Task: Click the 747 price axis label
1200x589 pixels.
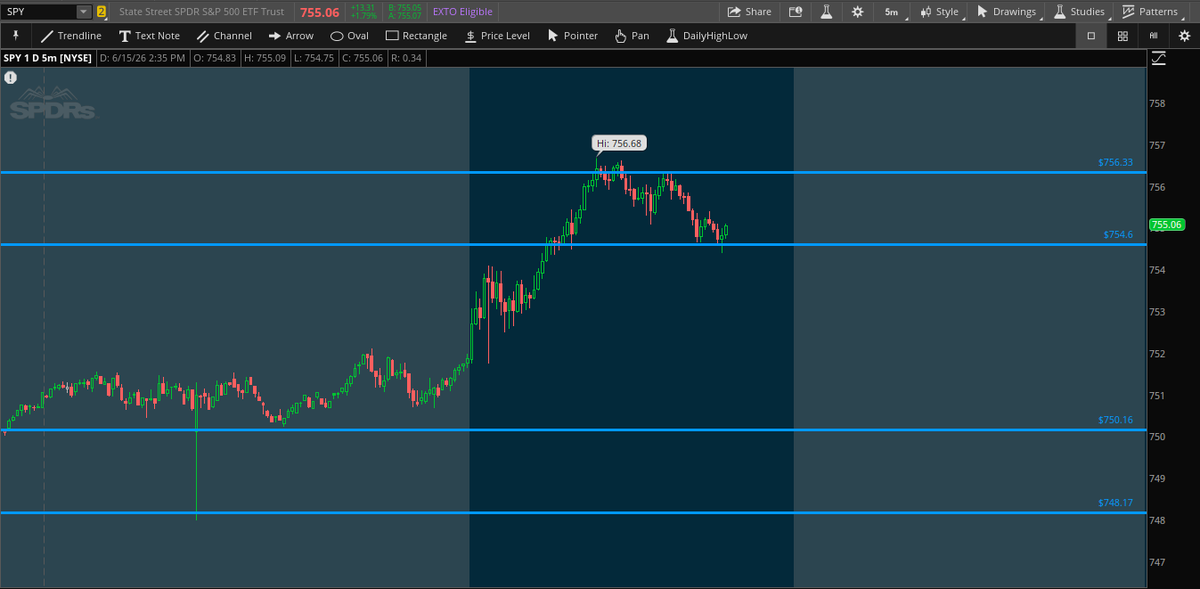Action: pyautogui.click(x=1157, y=562)
